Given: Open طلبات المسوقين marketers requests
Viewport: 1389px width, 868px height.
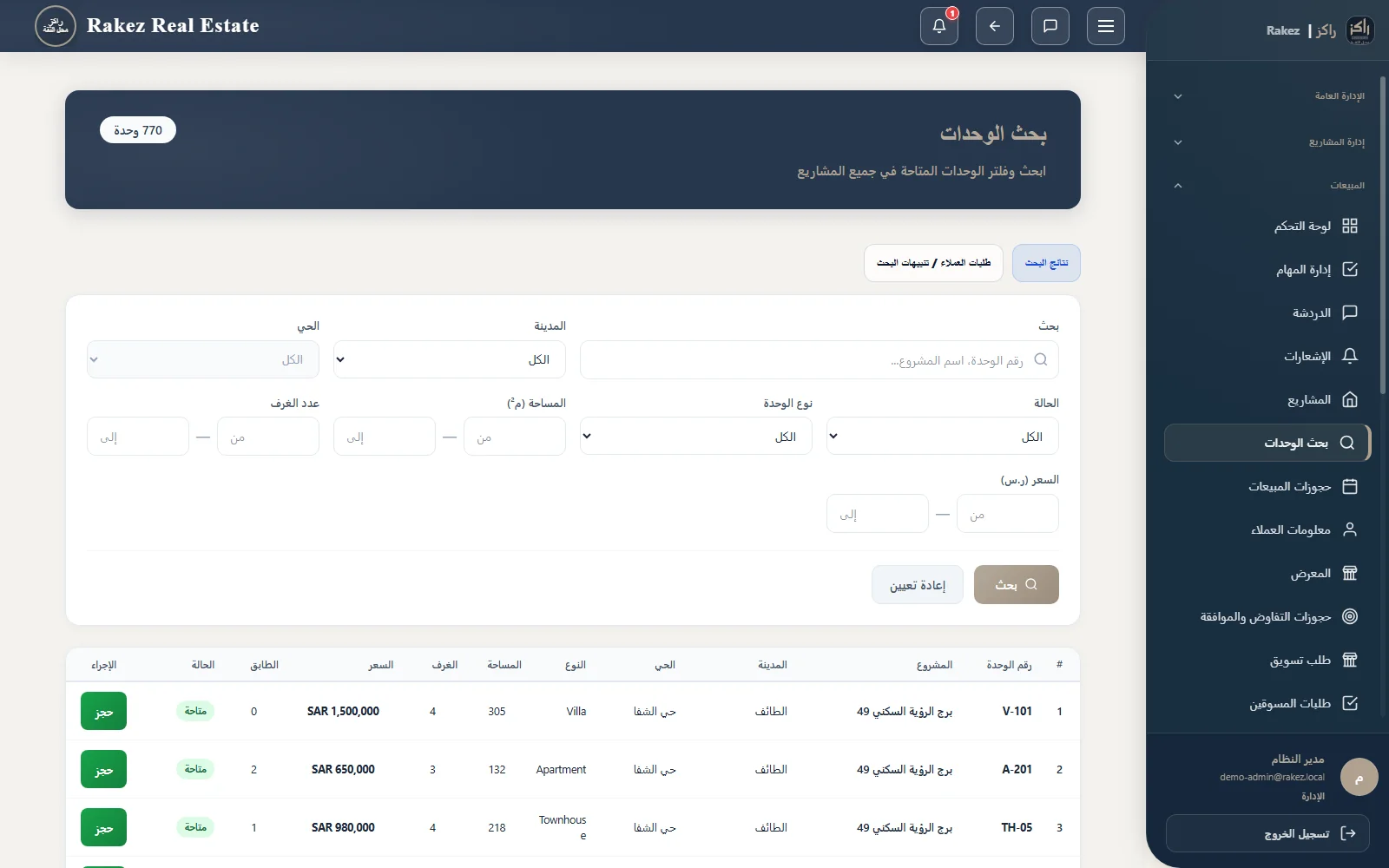Looking at the screenshot, I should coord(1267,703).
